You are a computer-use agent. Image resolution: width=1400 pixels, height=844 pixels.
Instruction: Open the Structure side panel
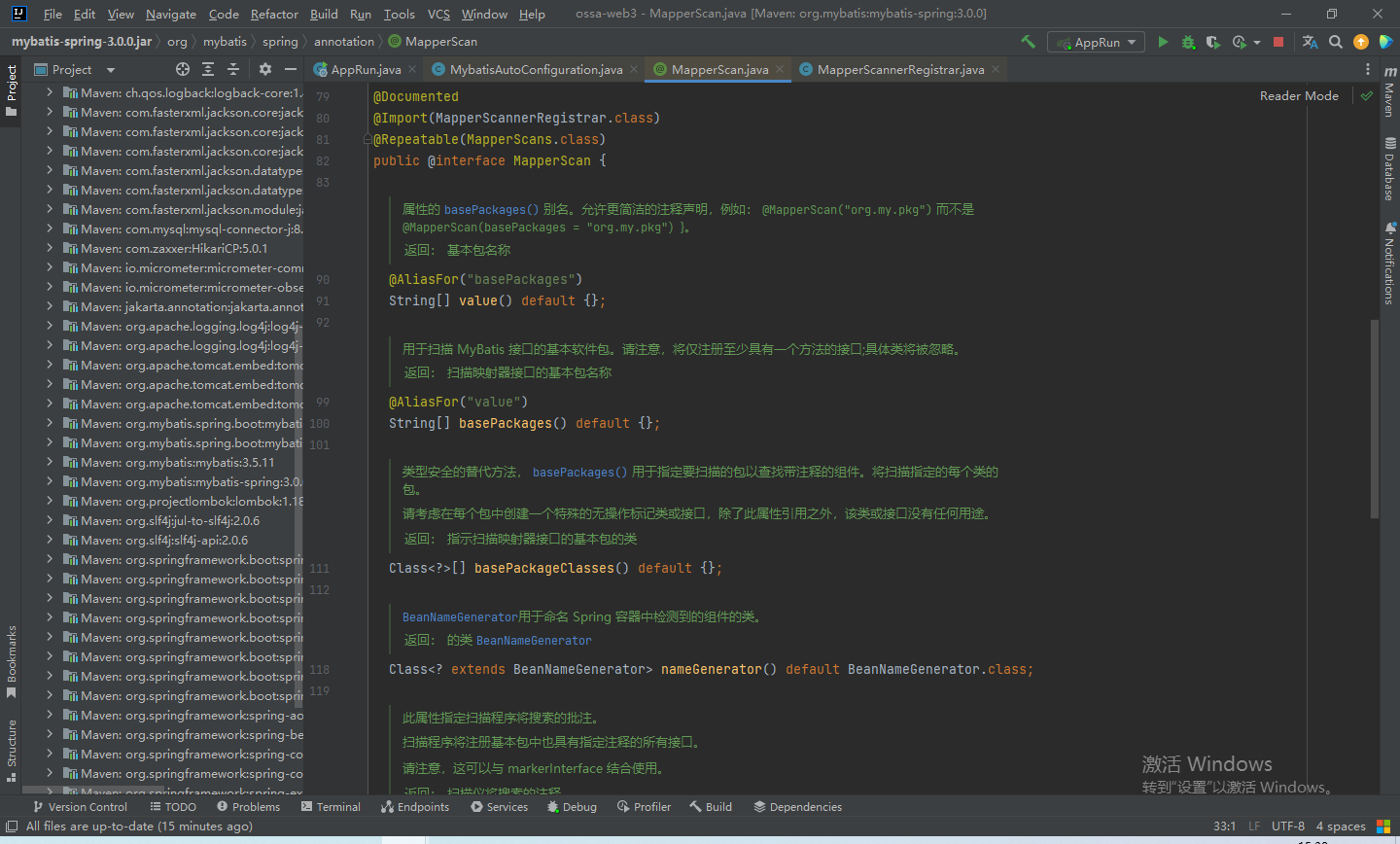pos(12,750)
